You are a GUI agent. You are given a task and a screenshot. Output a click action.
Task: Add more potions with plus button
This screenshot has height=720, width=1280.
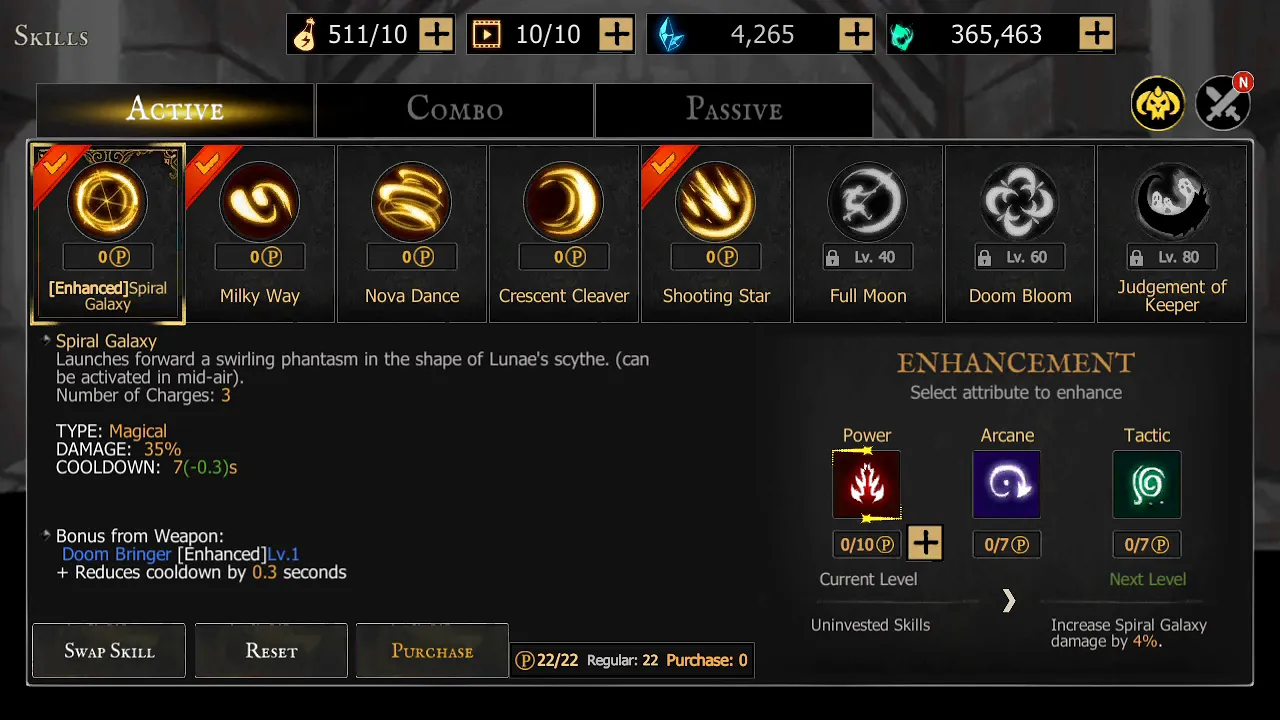pyautogui.click(x=436, y=35)
